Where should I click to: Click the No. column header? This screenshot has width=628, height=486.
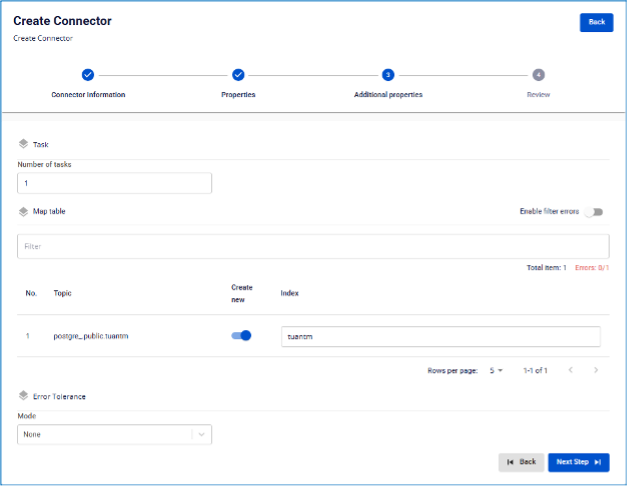31,293
